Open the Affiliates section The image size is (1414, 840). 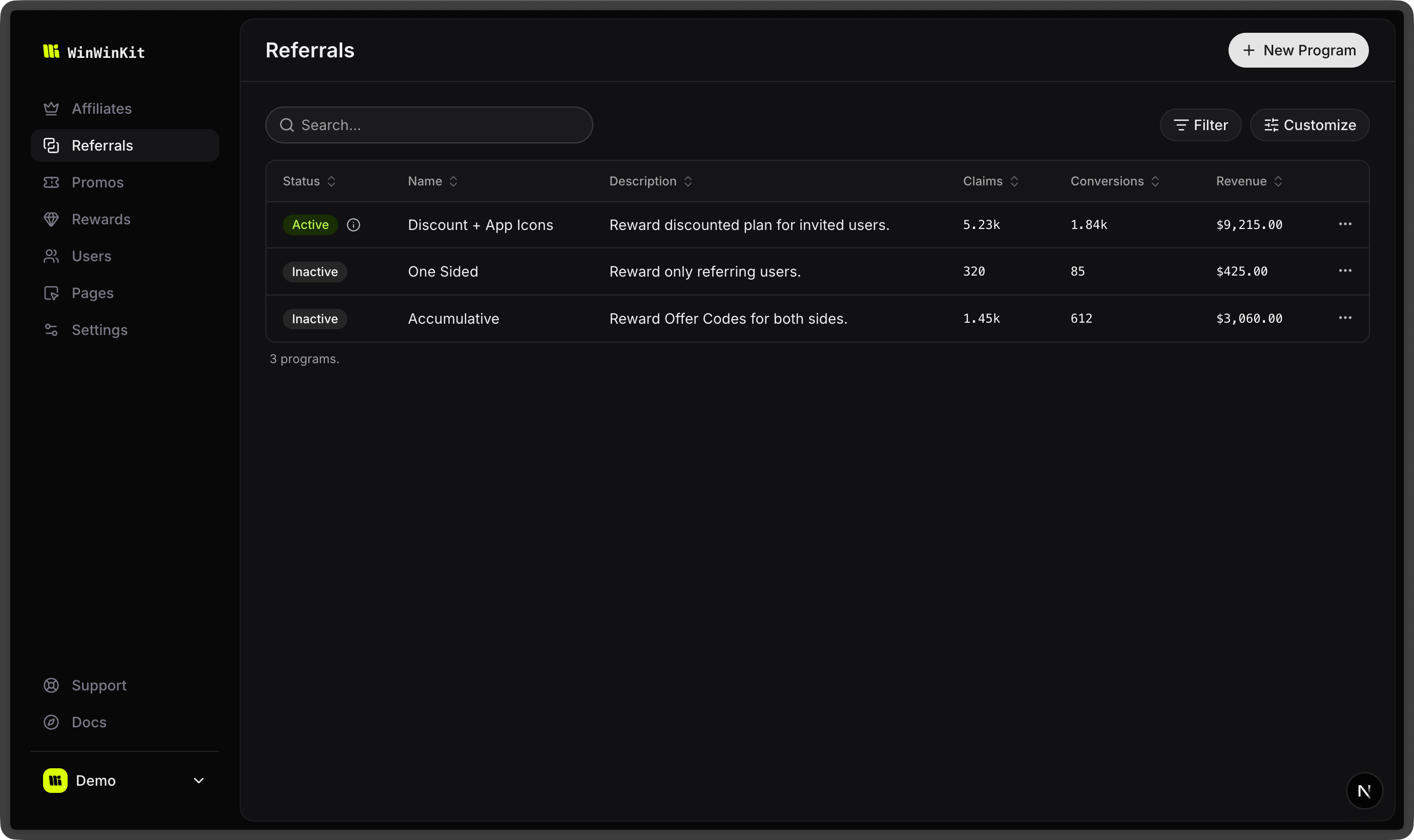[x=124, y=109]
